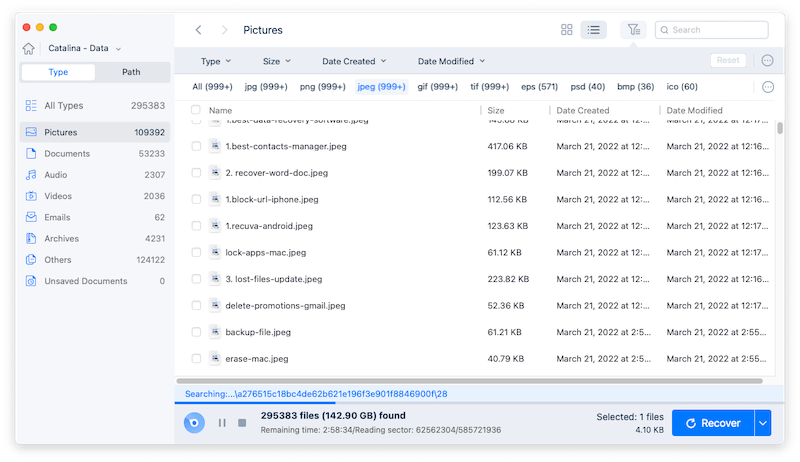
Task: Check 2. recover-word-doc.jpeg checkbox
Action: coord(196,173)
